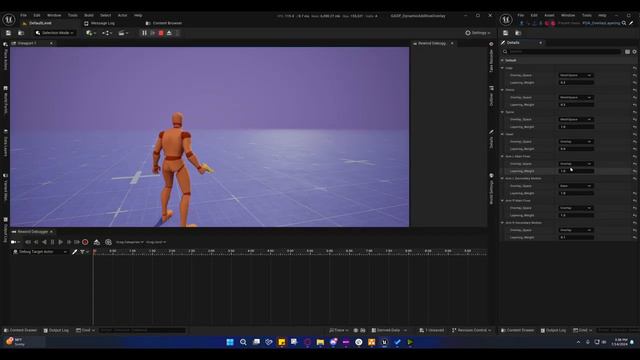Viewport: 640px width, 360px height.
Task: Open Build menu in main editor
Action: tap(89, 16)
